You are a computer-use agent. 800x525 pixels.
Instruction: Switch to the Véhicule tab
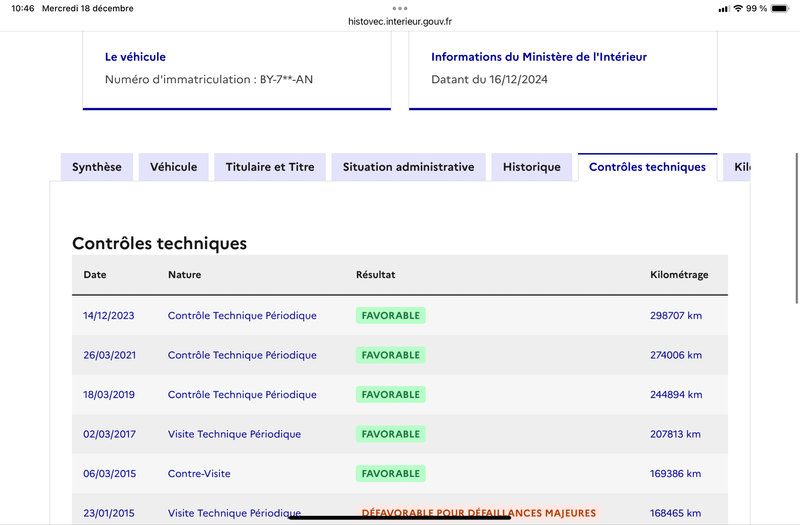point(173,167)
